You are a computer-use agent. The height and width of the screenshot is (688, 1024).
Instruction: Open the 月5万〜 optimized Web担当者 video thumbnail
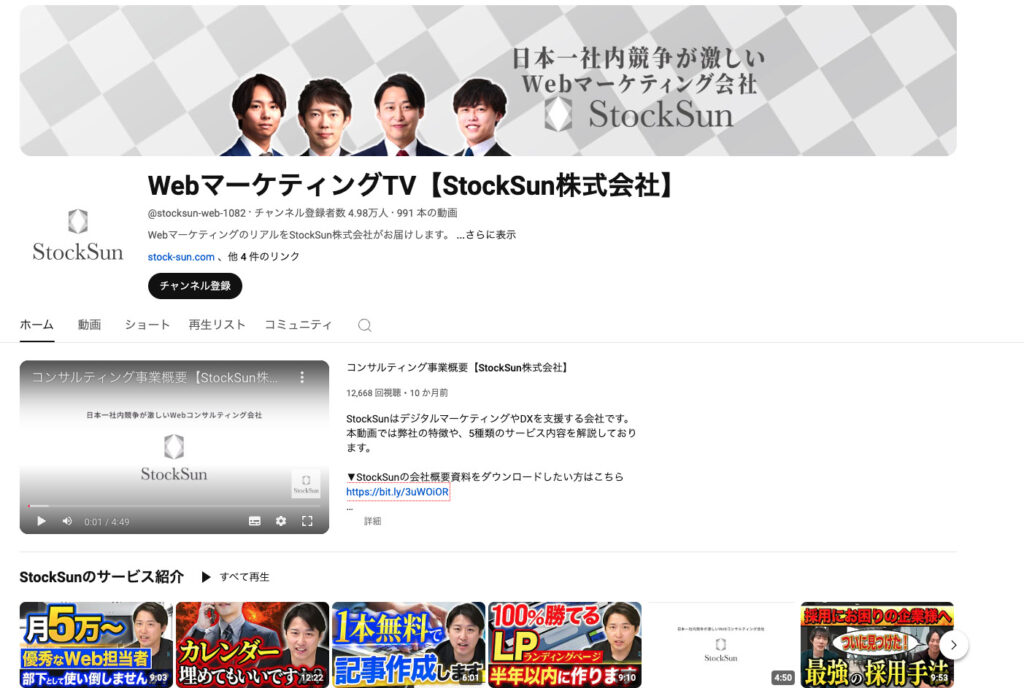[x=97, y=645]
